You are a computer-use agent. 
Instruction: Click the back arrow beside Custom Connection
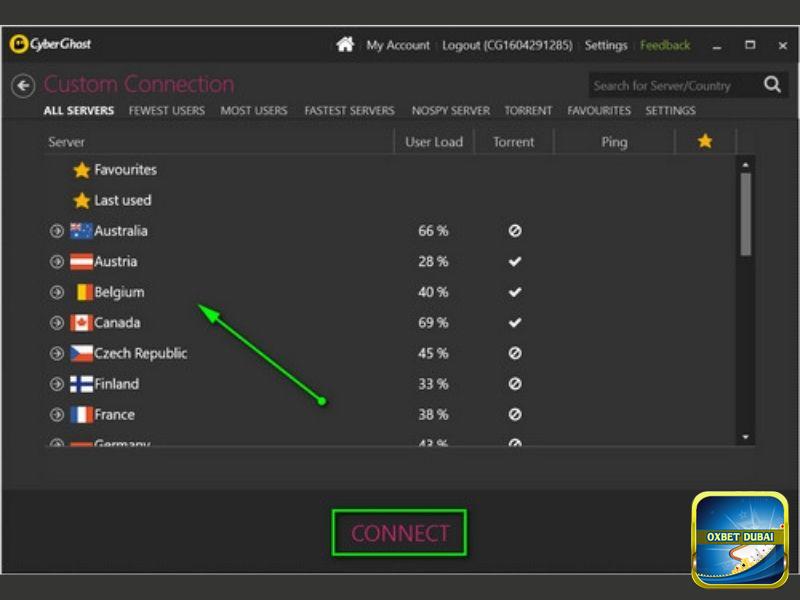22,86
